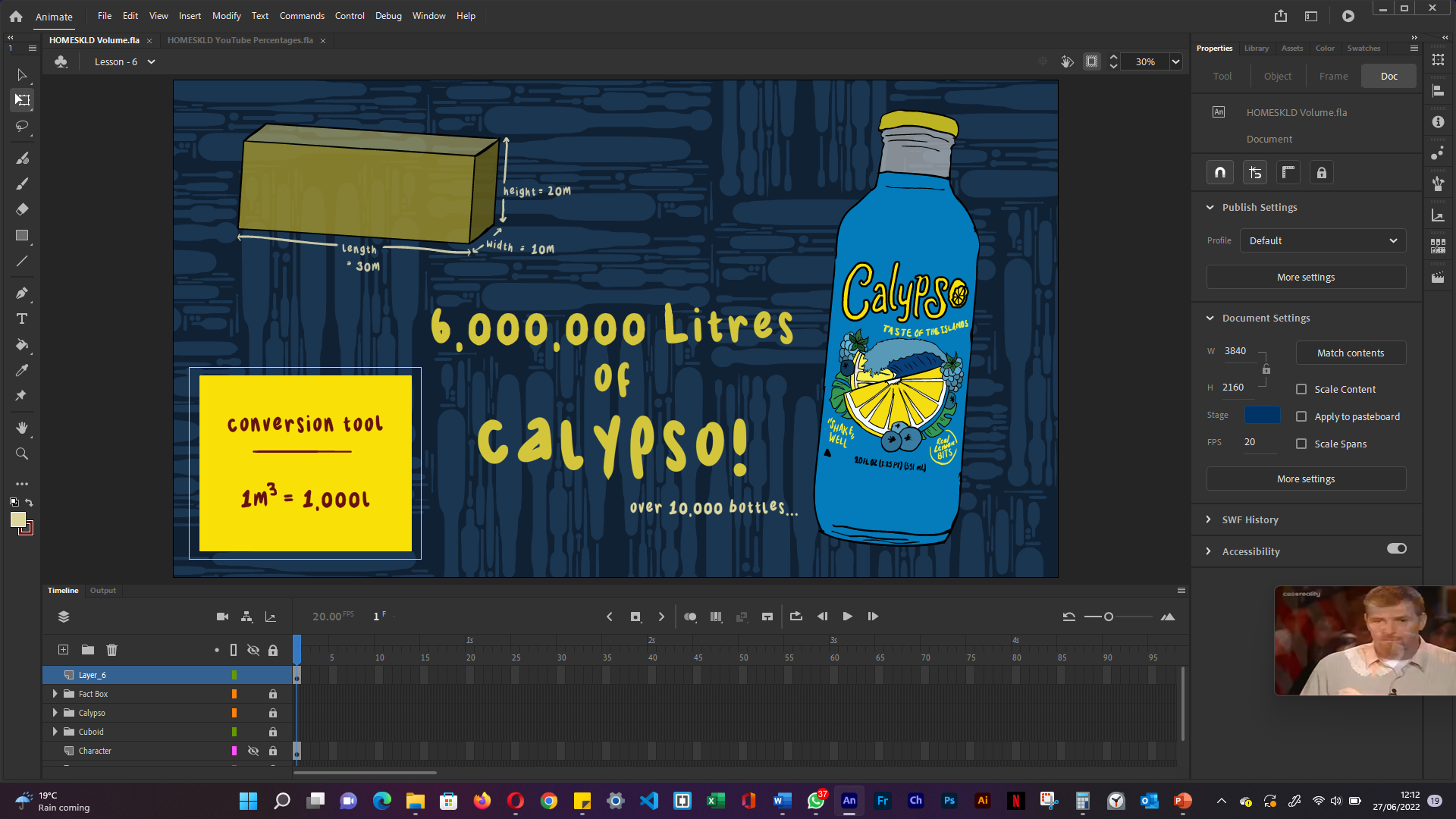Click More settings under Publish Settings
This screenshot has width=1456, height=819.
pyautogui.click(x=1306, y=277)
